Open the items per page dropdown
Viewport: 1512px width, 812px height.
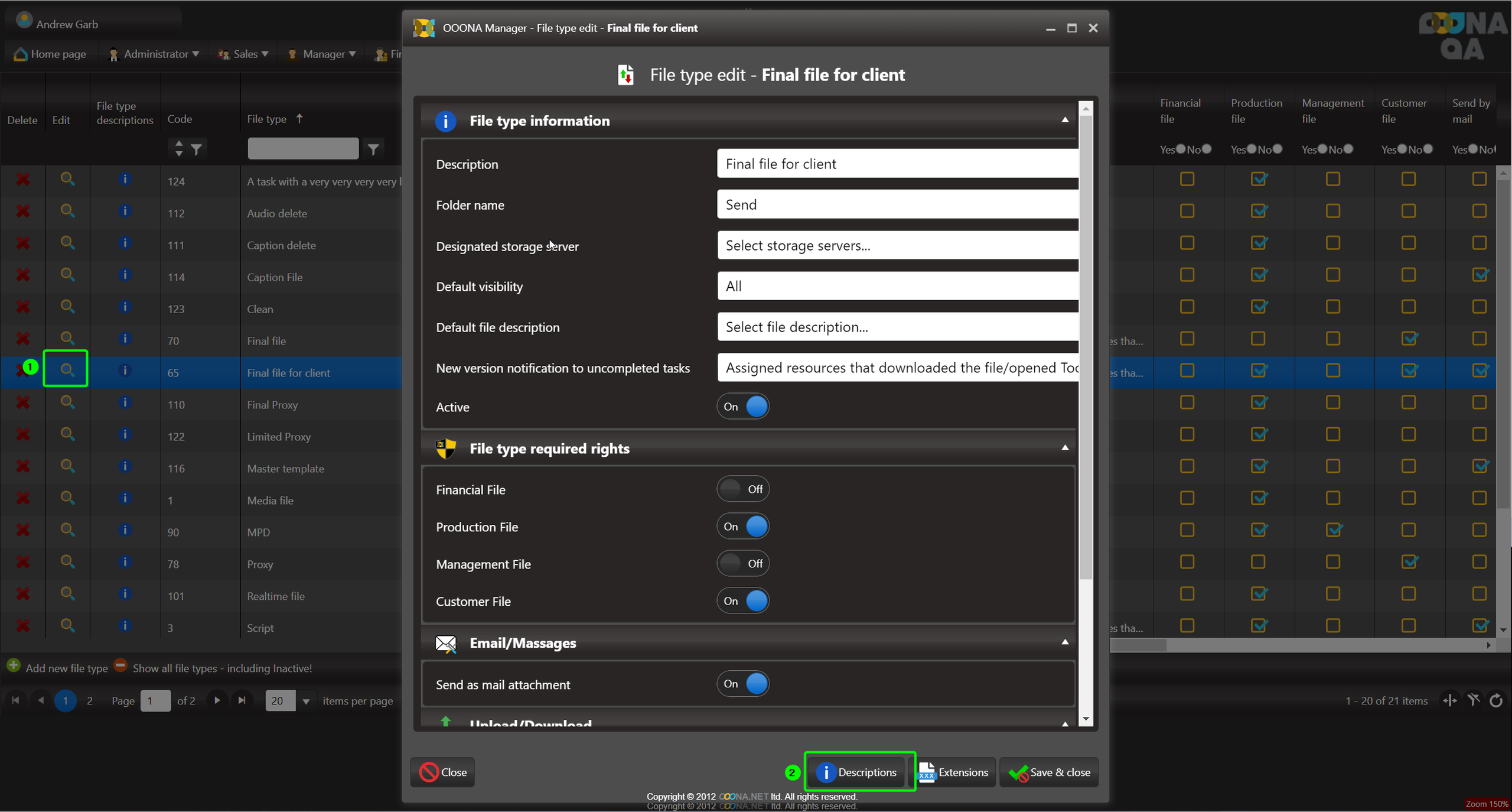click(x=306, y=701)
